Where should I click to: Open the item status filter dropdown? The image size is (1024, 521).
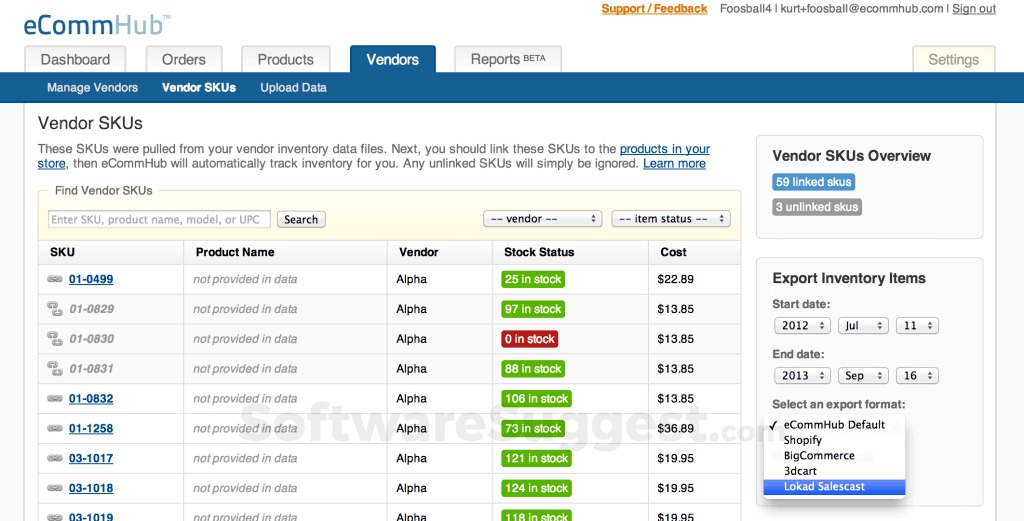point(670,219)
